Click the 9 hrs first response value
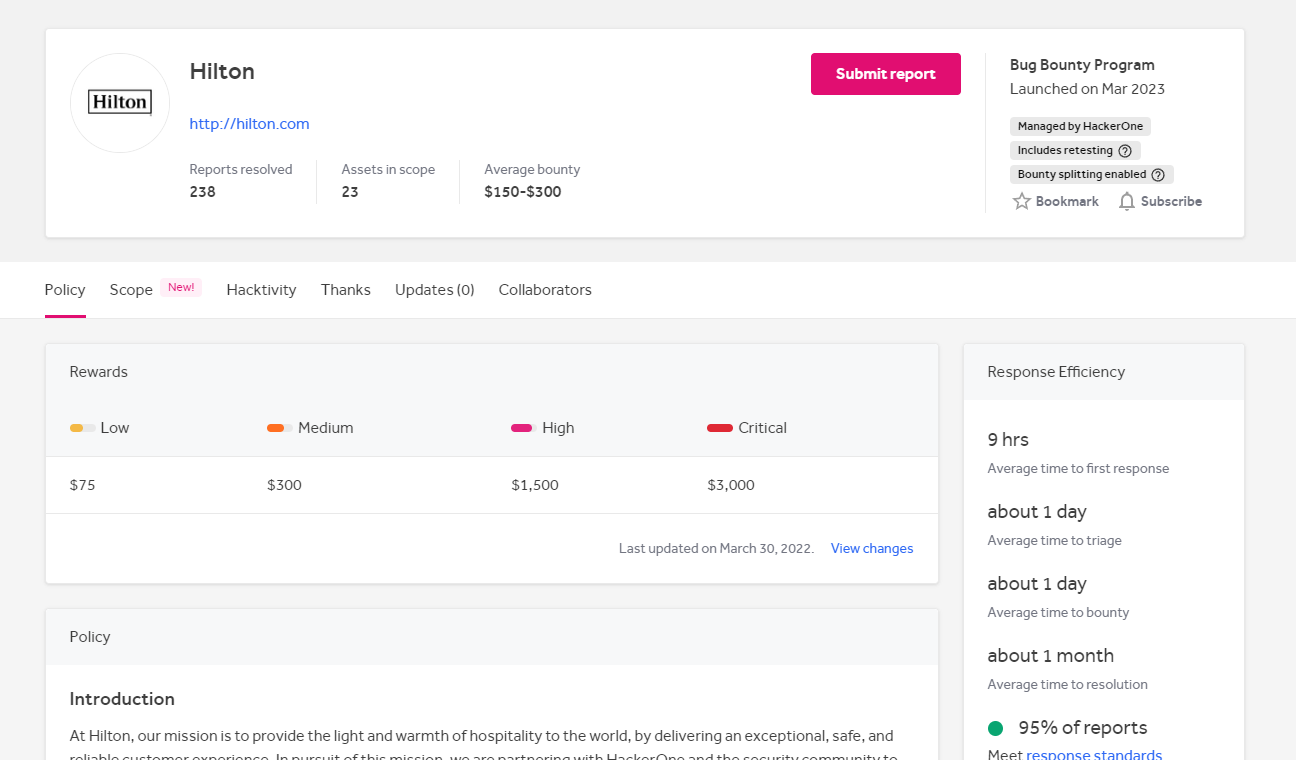Image resolution: width=1296 pixels, height=760 pixels. click(x=1008, y=440)
